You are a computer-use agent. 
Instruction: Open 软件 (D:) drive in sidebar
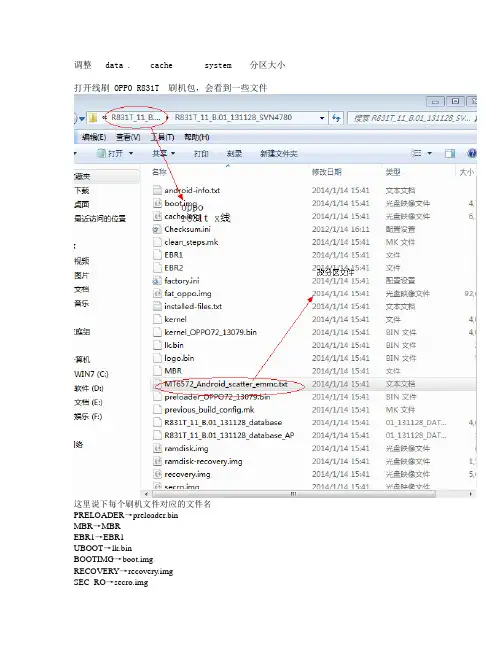pos(89,388)
